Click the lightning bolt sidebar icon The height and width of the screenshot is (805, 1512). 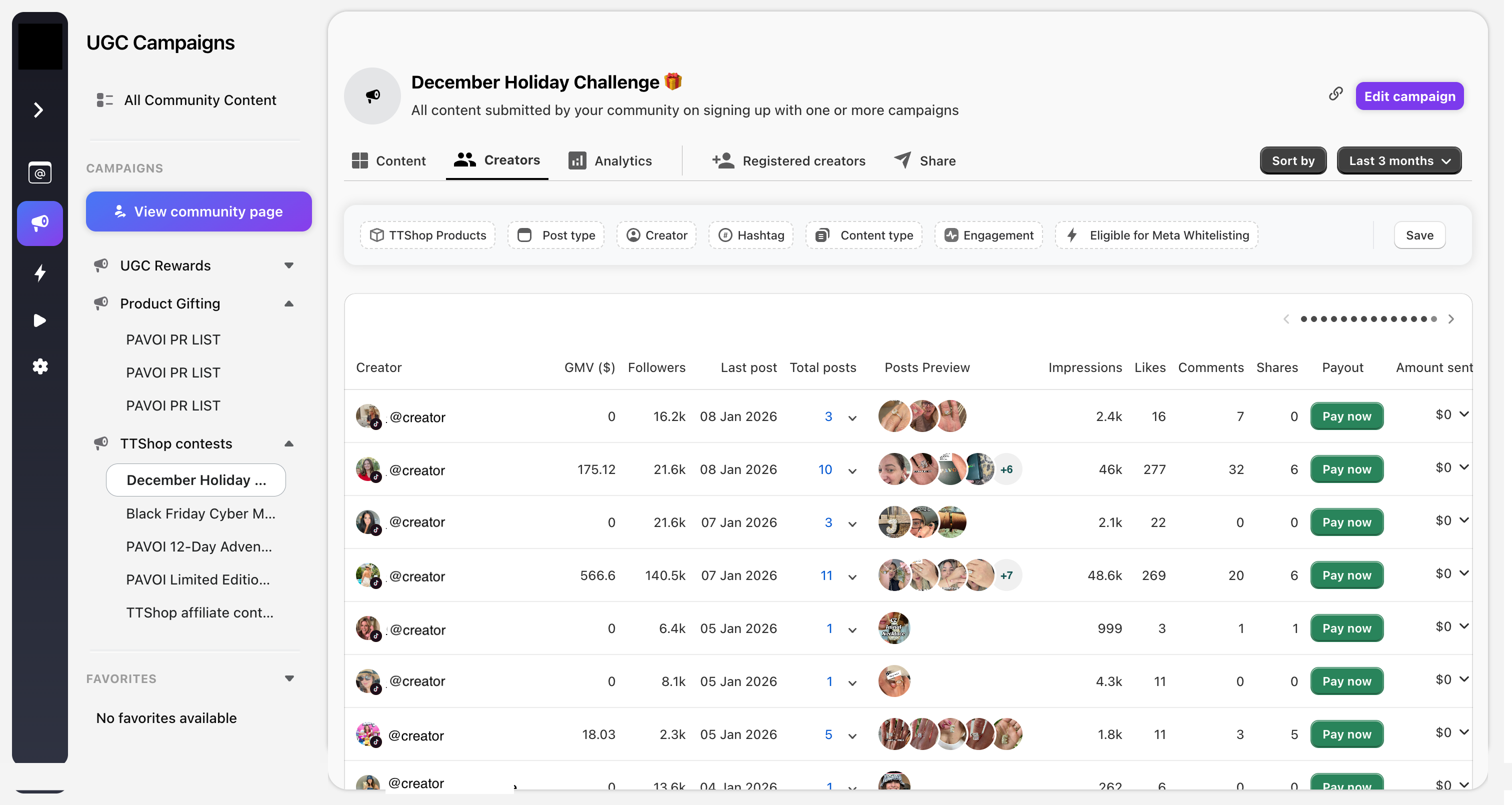click(40, 273)
